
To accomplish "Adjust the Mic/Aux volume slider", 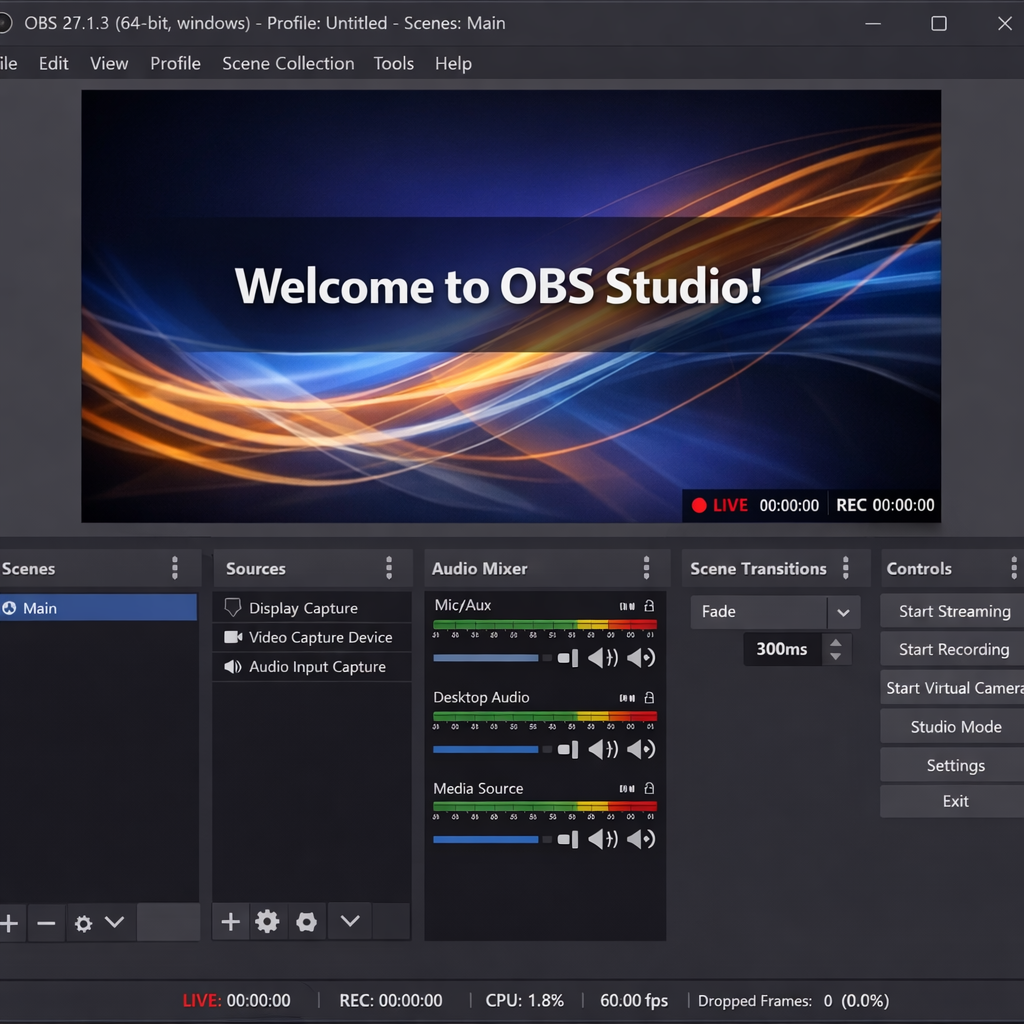I will [485, 658].
